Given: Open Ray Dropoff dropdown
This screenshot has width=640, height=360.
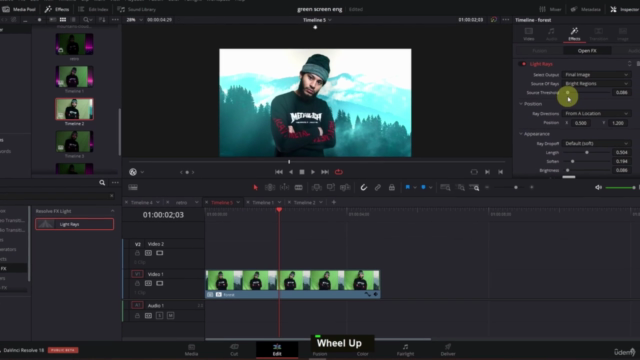Looking at the screenshot, I should pos(596,143).
